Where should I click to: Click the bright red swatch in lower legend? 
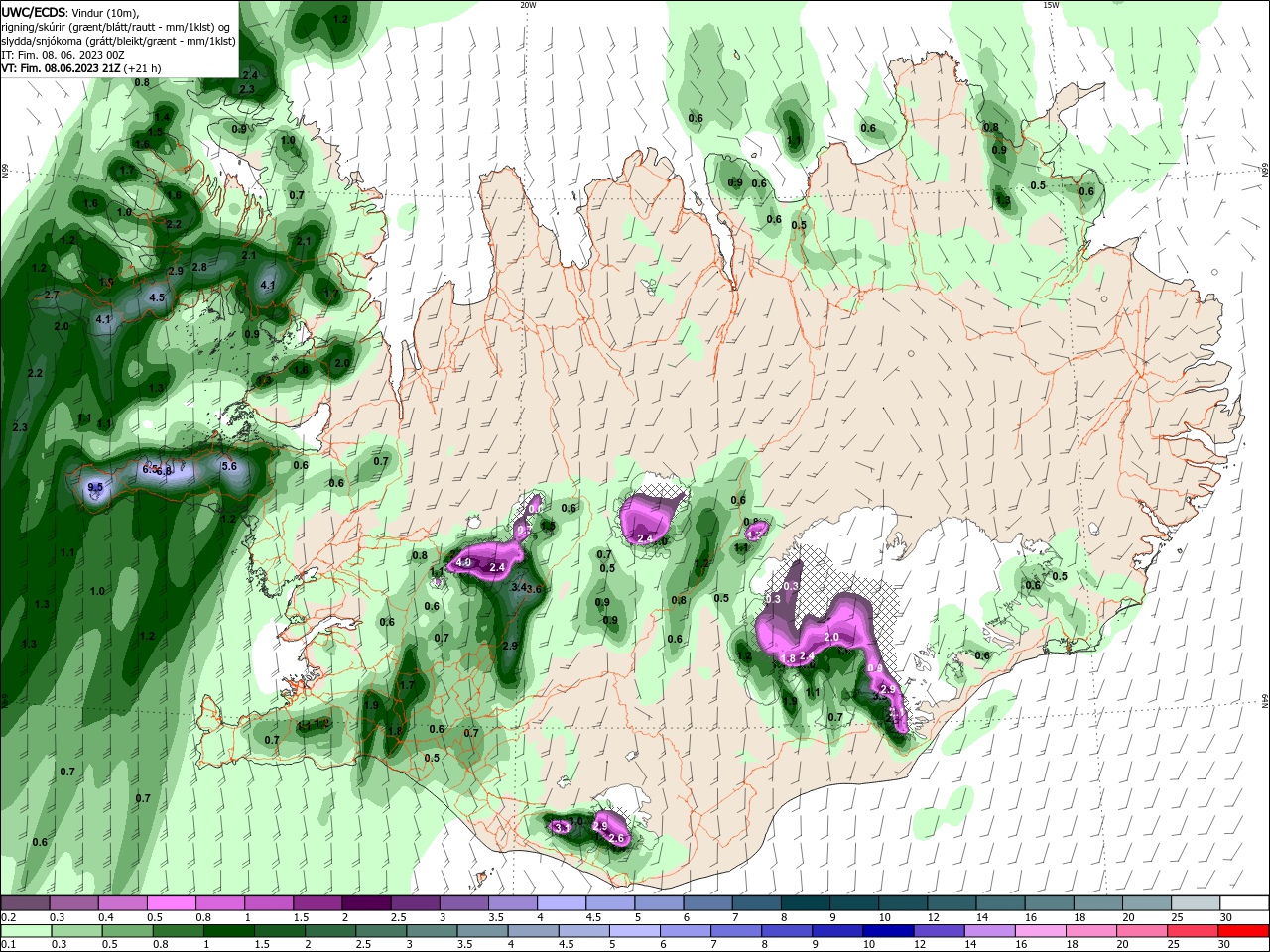coord(1244,931)
